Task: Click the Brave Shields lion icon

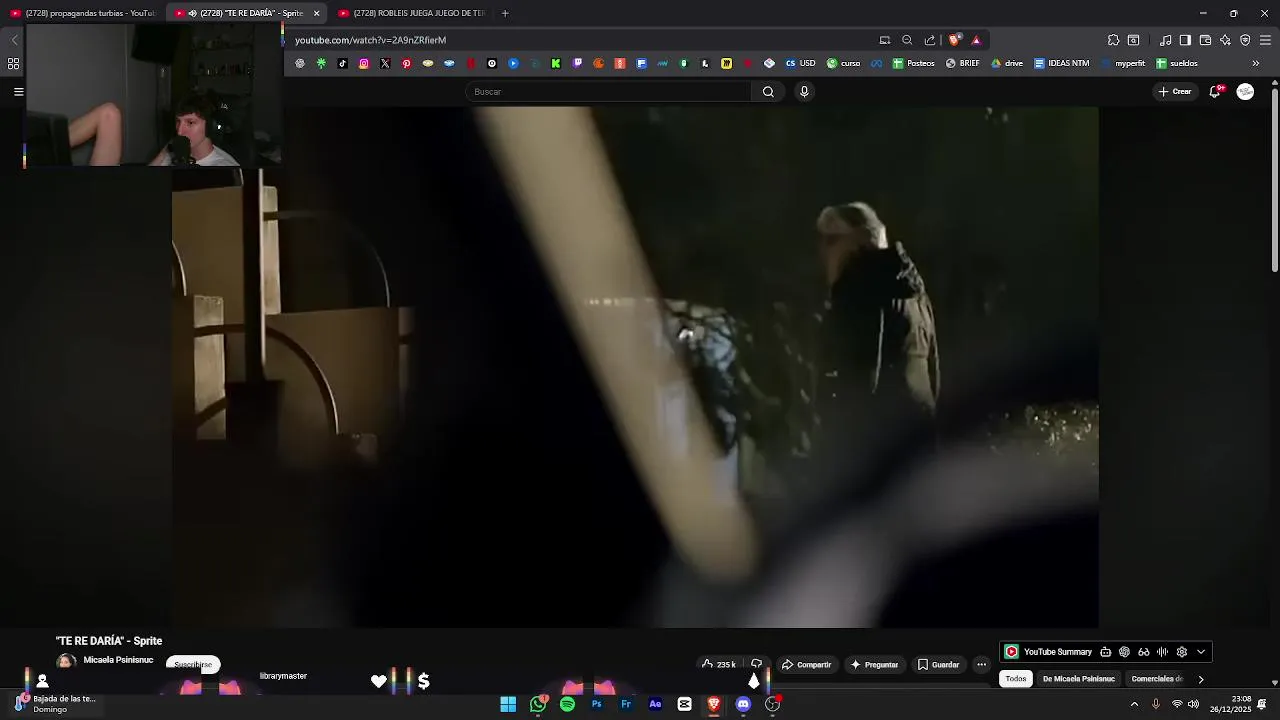Action: 955,40
